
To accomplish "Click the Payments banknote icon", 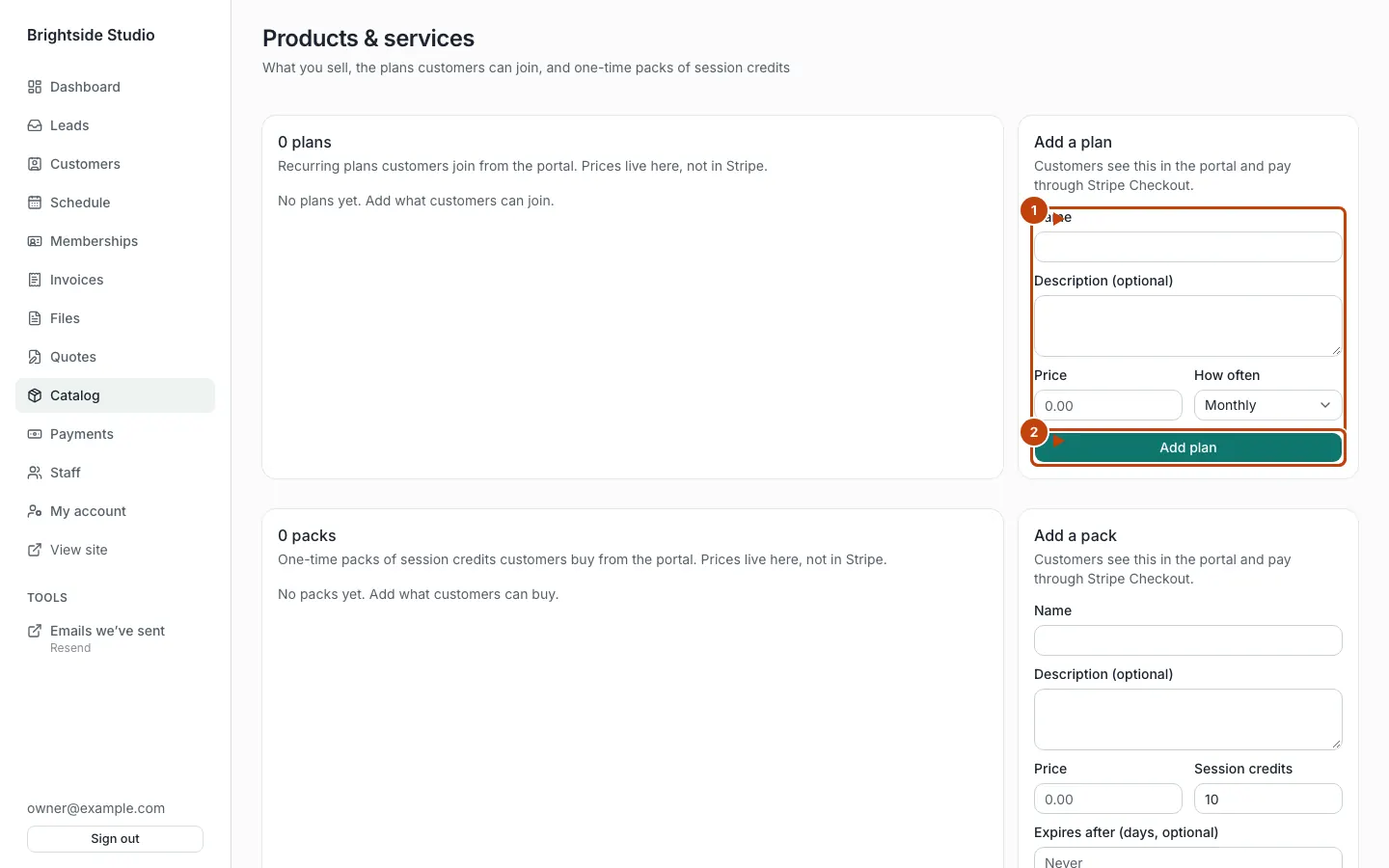I will tap(35, 434).
